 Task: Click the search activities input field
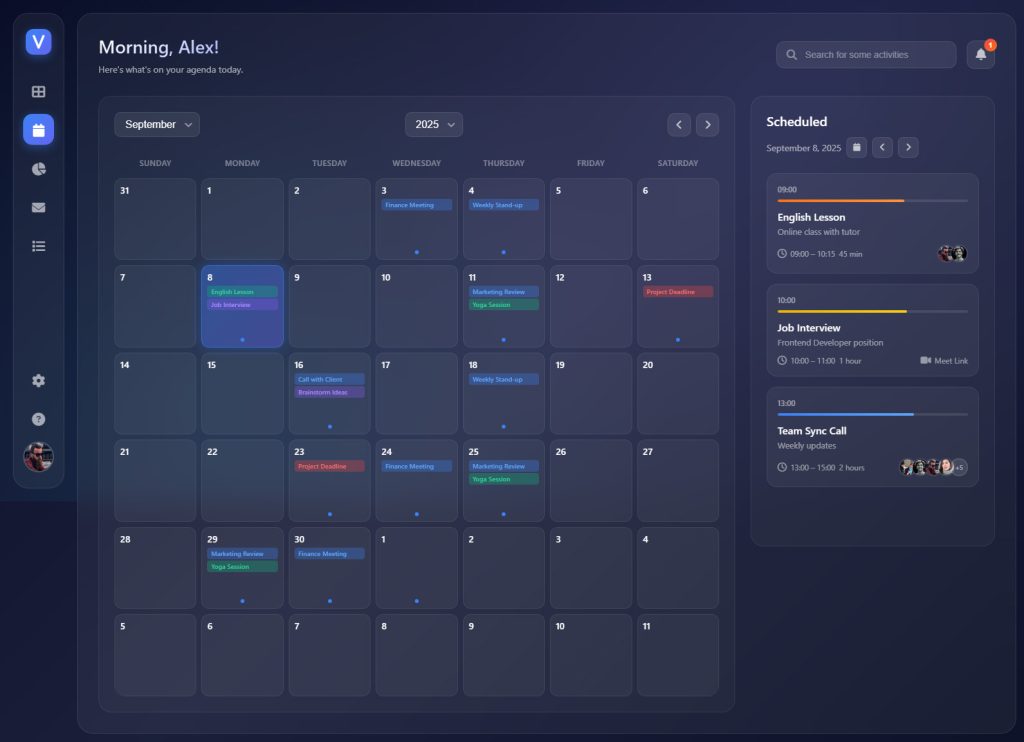(x=866, y=55)
